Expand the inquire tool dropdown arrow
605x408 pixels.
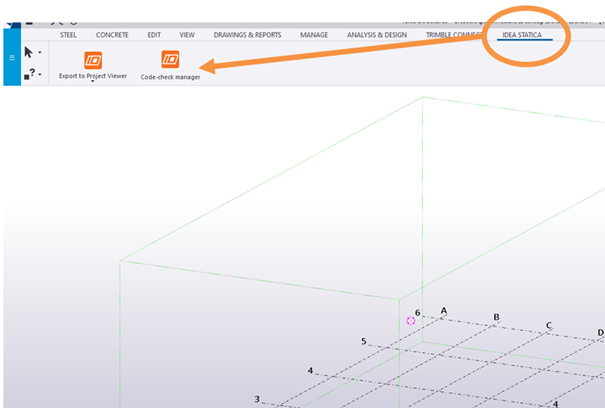tap(40, 75)
